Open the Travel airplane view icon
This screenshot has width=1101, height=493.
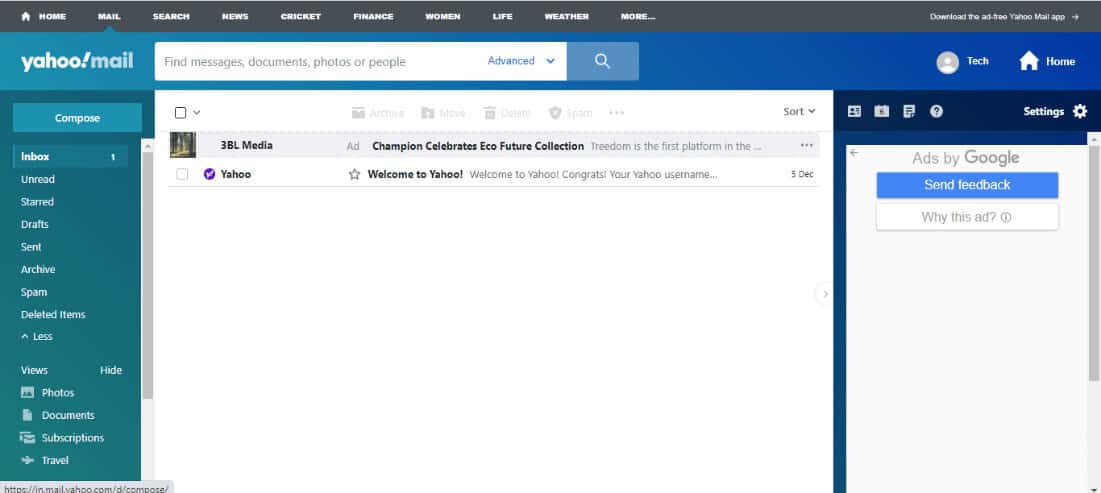click(x=27, y=460)
